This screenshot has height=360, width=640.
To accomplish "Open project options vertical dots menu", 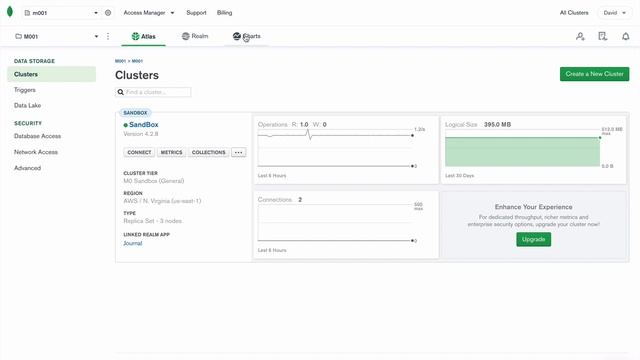I will (x=108, y=36).
